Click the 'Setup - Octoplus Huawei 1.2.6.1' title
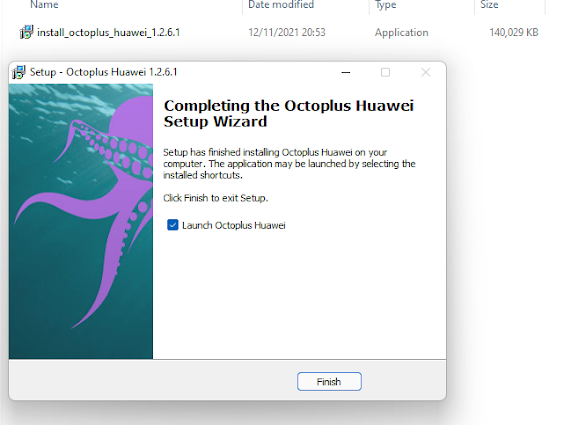 (104, 72)
